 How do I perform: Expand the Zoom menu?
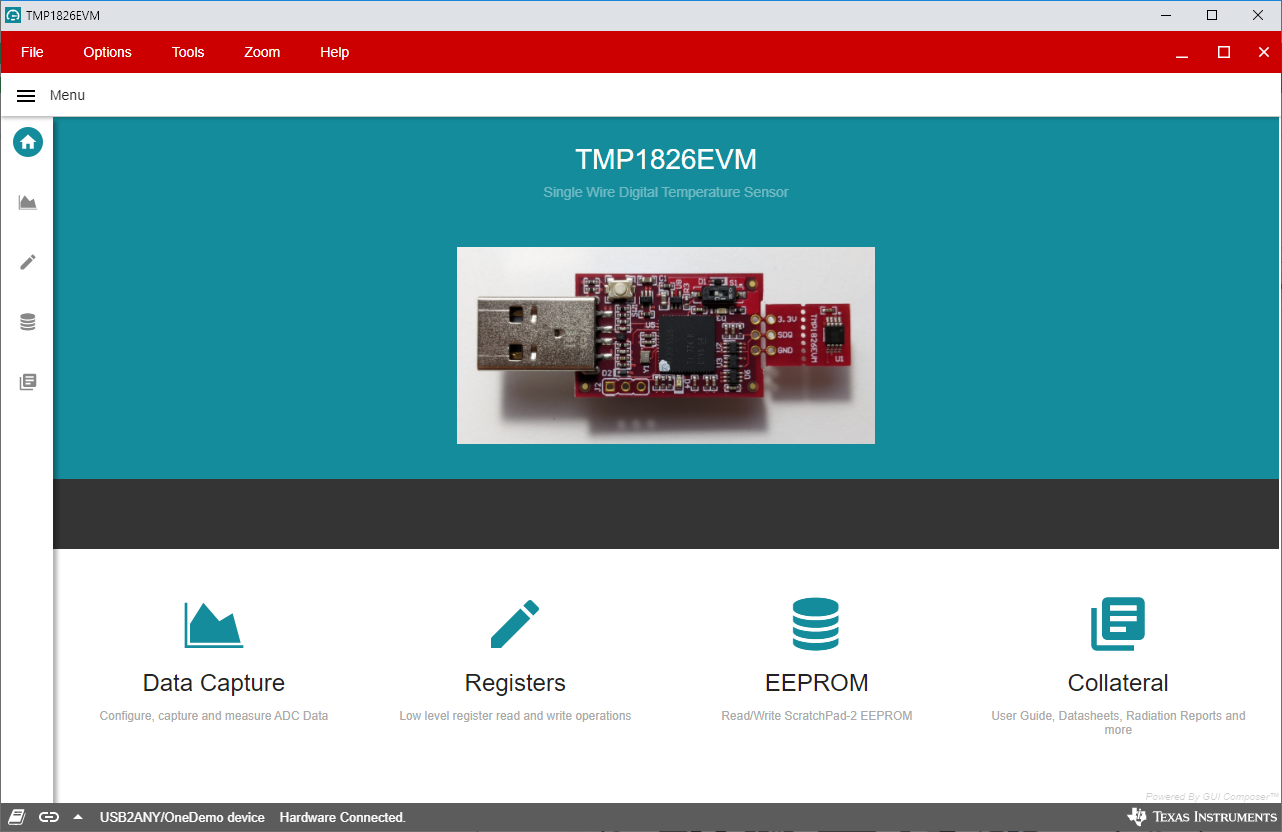tap(262, 52)
